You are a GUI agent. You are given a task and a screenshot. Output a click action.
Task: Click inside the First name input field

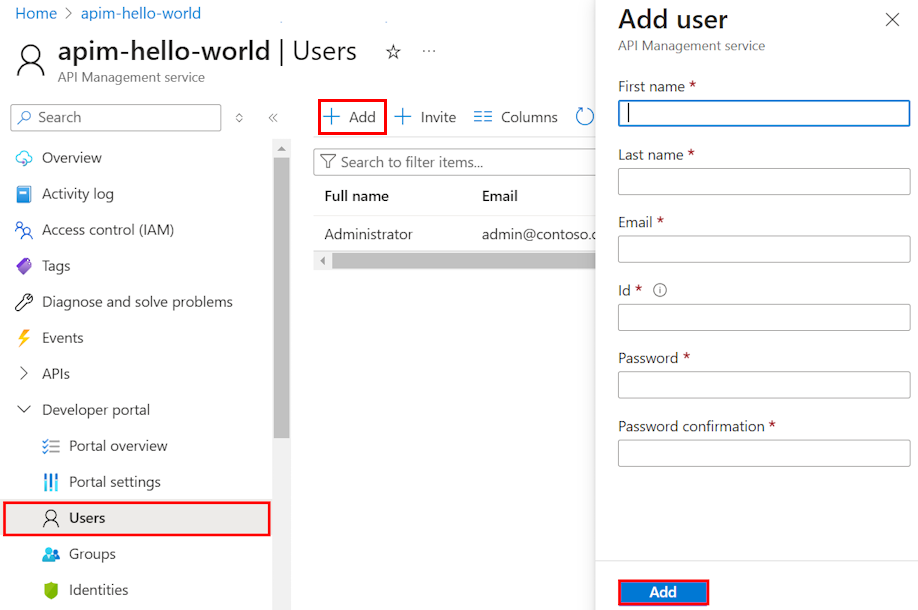point(763,113)
